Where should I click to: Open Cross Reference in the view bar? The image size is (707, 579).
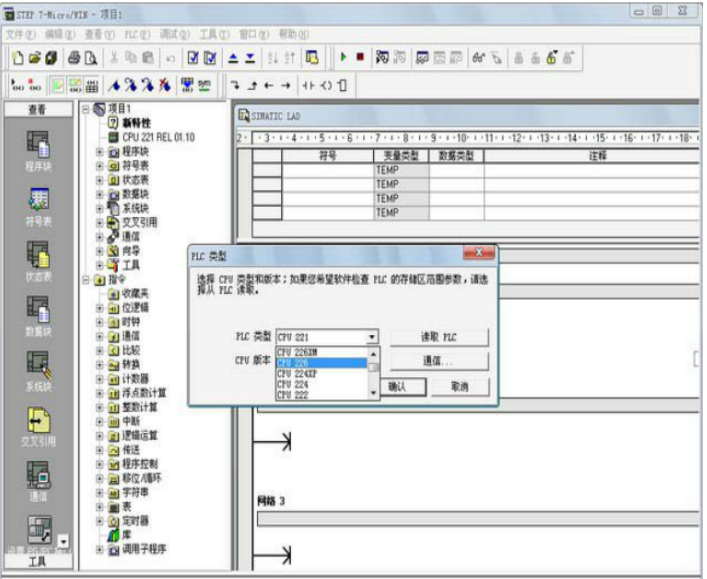(38, 426)
